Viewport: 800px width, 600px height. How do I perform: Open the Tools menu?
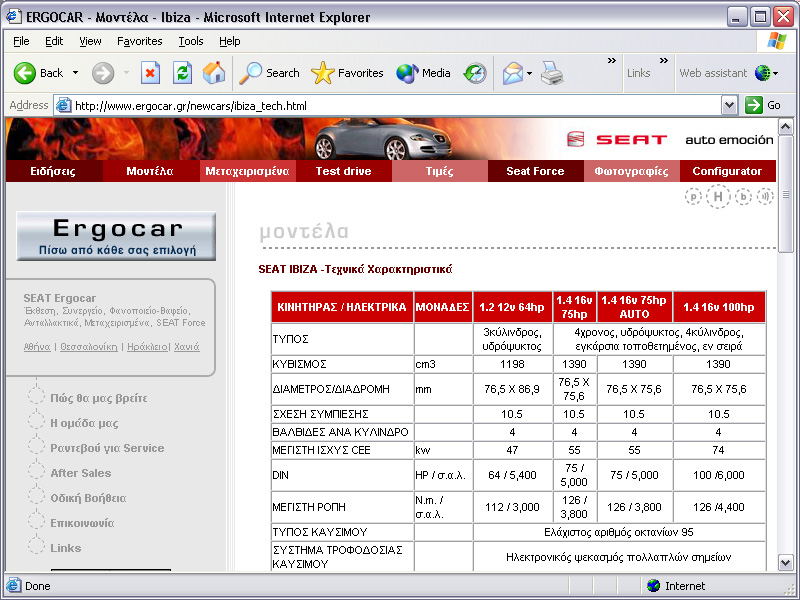point(191,41)
